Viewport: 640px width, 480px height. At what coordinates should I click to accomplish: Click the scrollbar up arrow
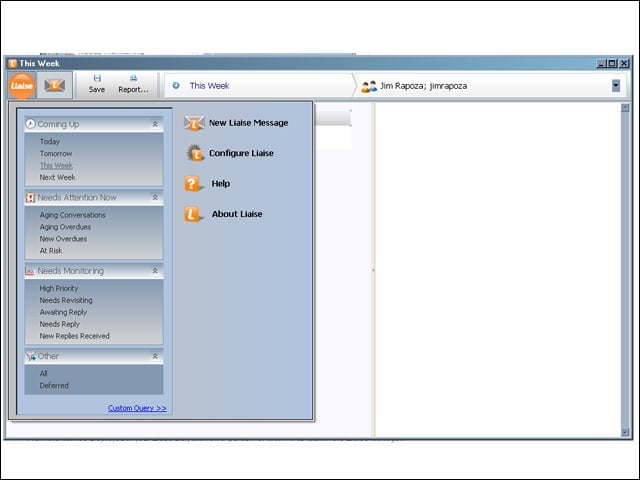click(625, 108)
